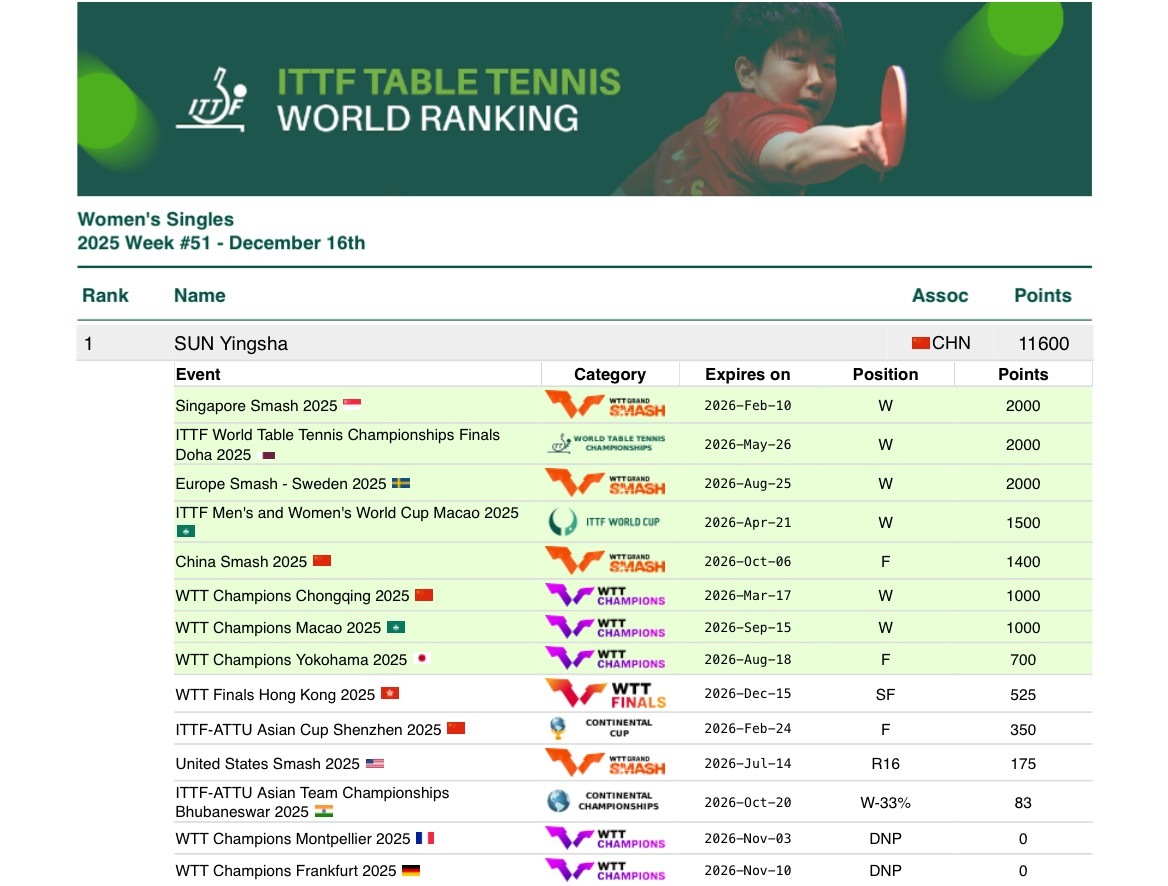Click the Europe Smash - Sweden 2025 event

click(281, 484)
